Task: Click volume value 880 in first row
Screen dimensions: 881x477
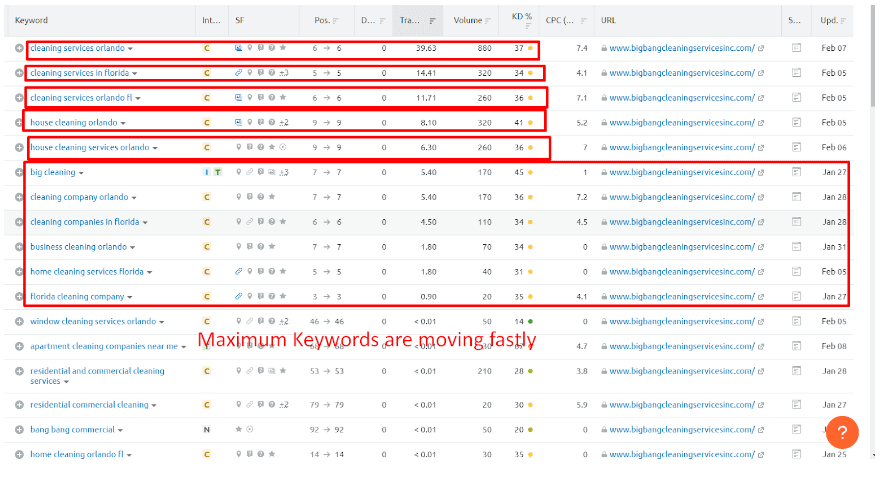Action: pos(484,48)
